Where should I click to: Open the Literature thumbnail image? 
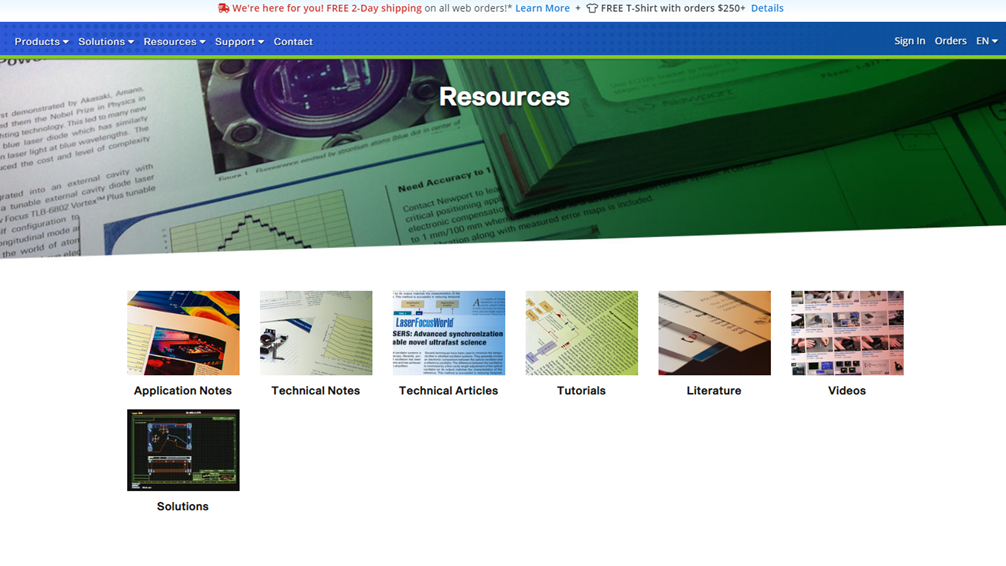714,333
